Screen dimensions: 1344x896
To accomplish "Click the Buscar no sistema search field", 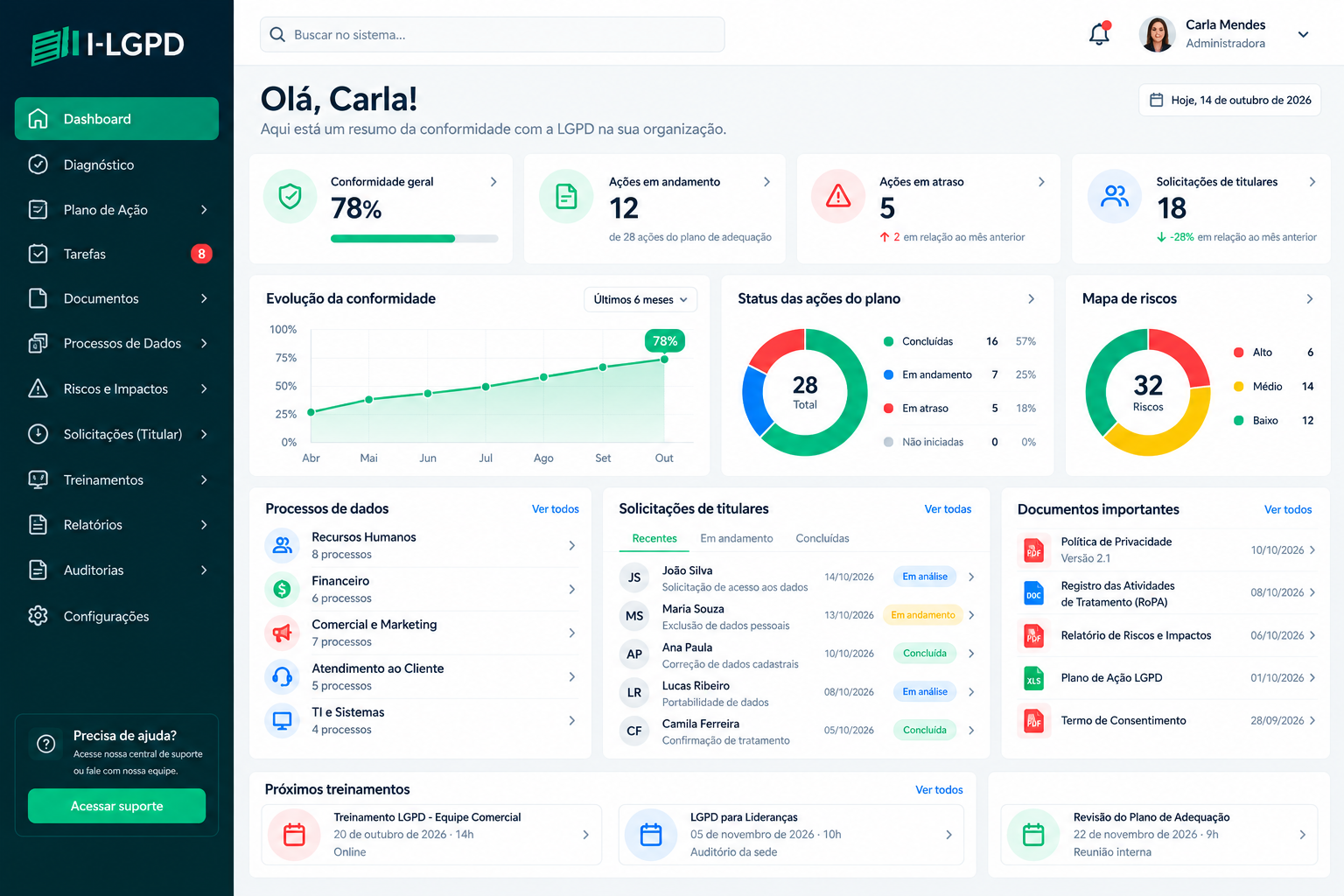I will pyautogui.click(x=492, y=34).
